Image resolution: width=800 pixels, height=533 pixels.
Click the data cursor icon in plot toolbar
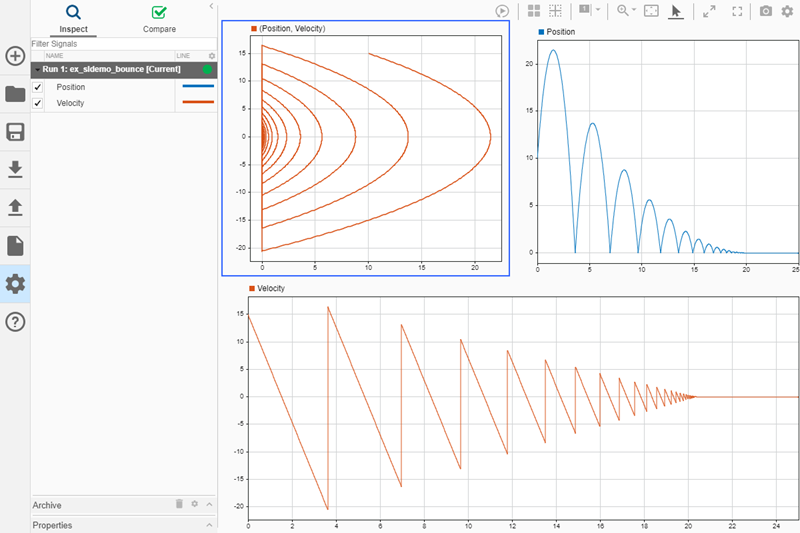[585, 10]
